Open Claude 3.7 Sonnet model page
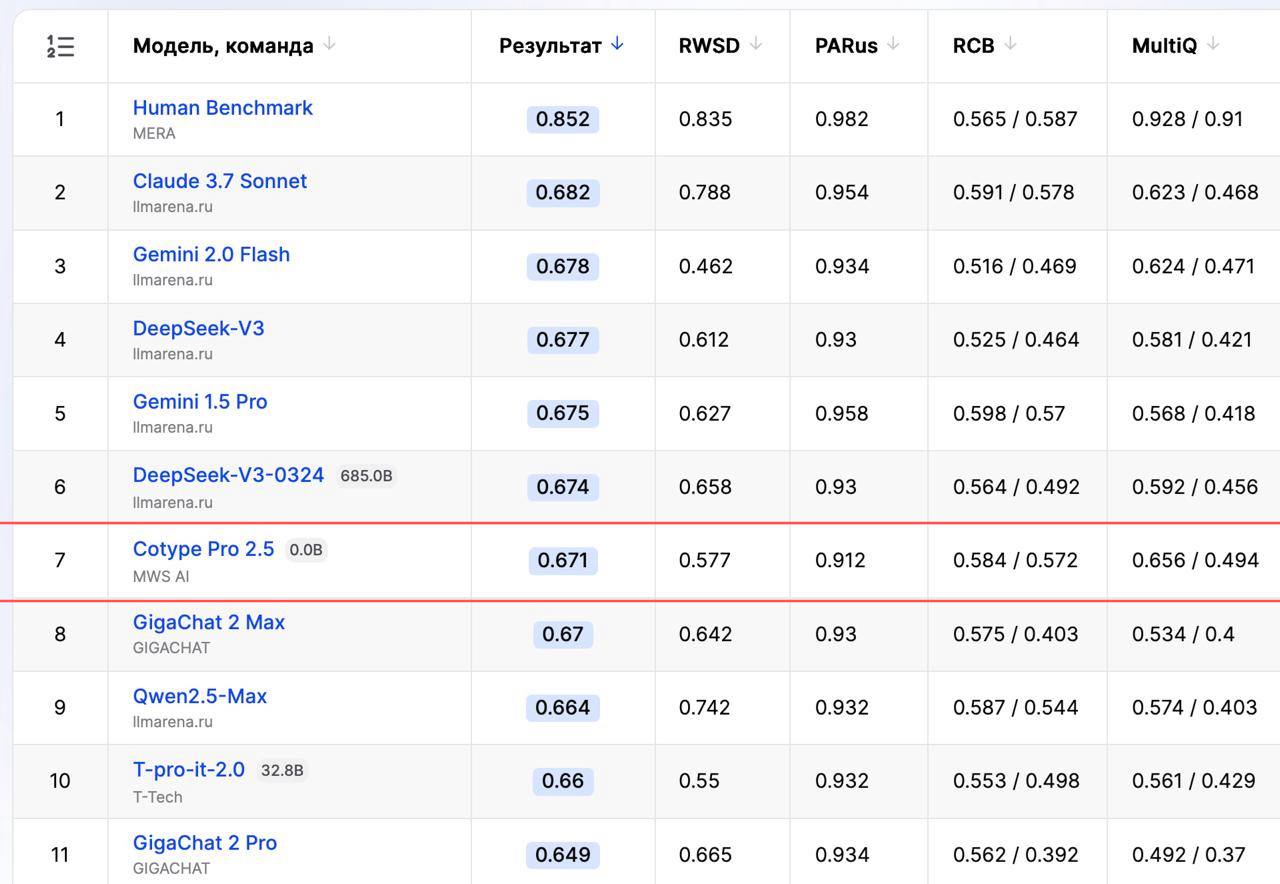 click(219, 181)
